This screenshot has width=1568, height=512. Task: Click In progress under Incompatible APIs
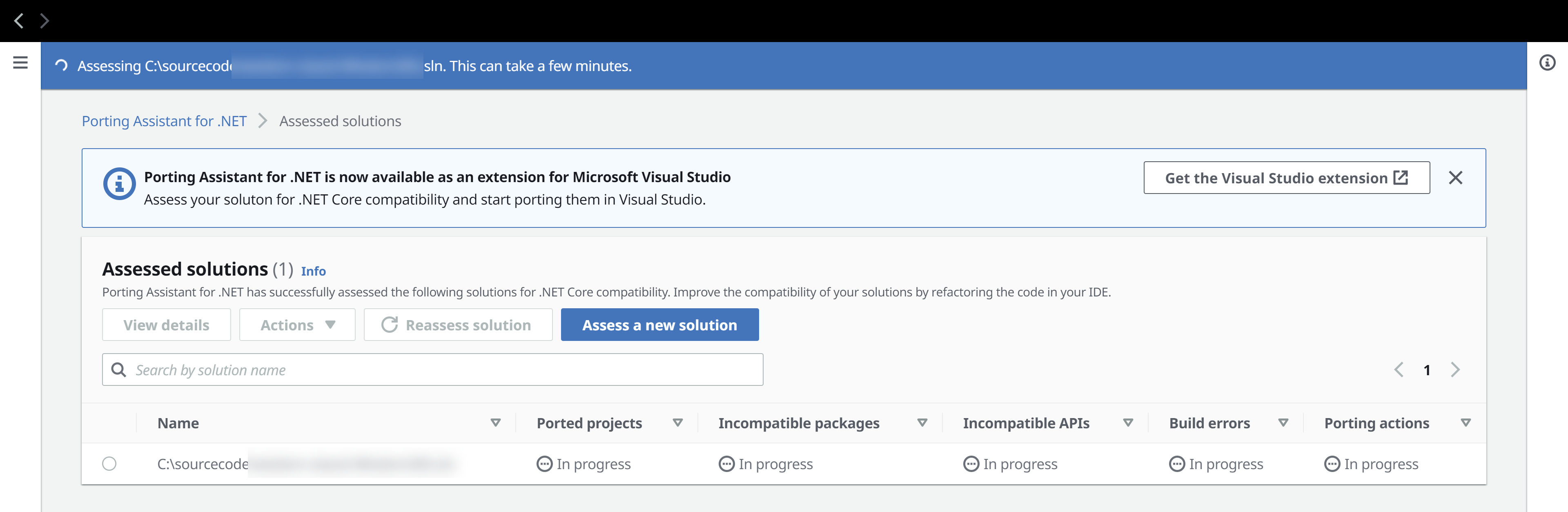click(1011, 464)
